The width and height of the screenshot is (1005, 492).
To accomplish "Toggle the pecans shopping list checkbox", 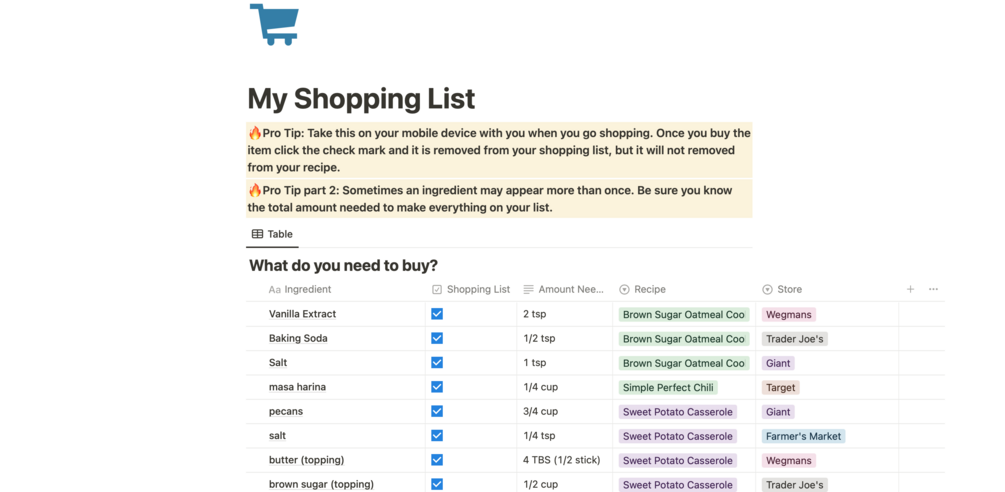I will point(437,411).
